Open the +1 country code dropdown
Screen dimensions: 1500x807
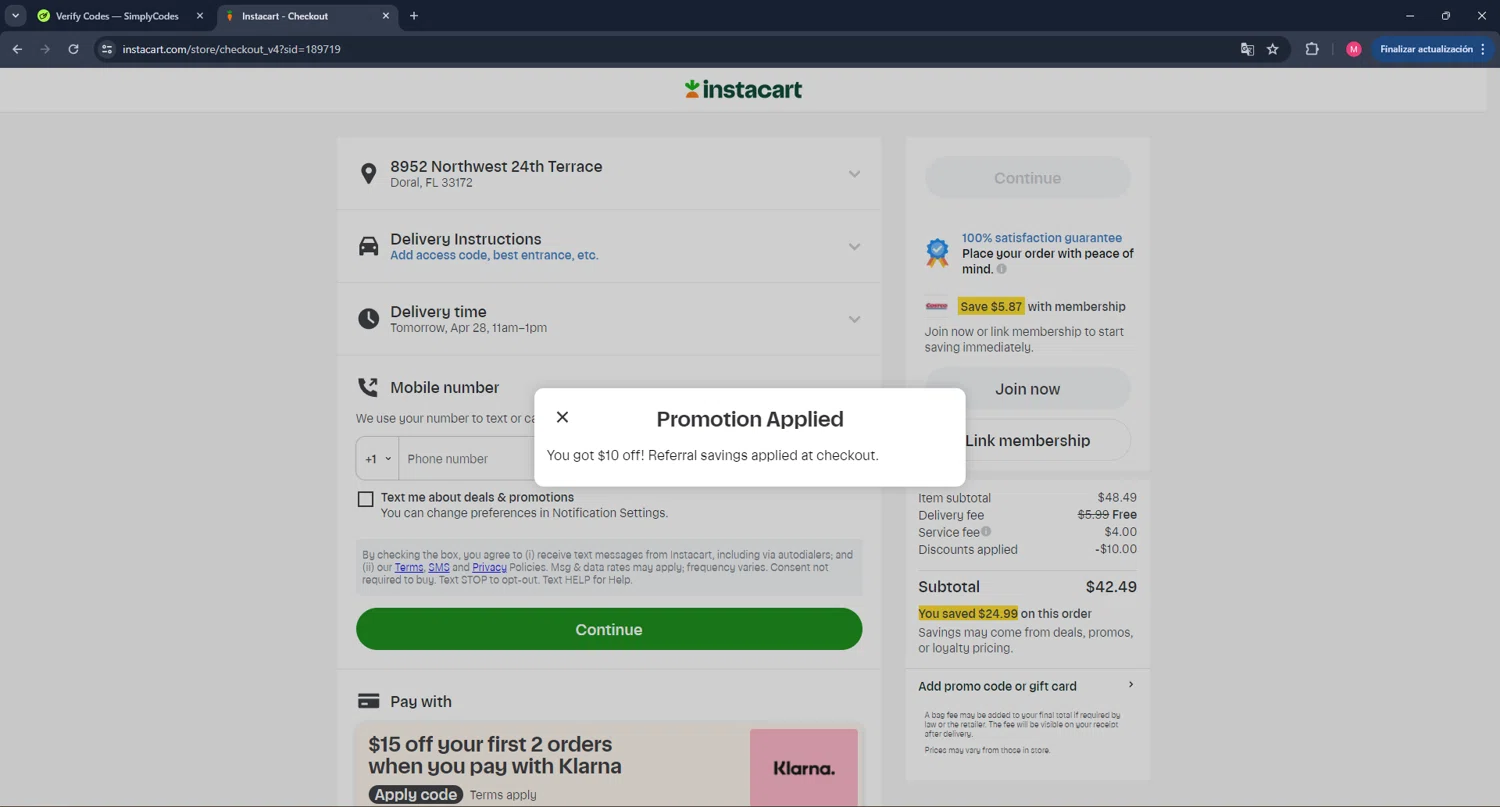[x=378, y=459]
